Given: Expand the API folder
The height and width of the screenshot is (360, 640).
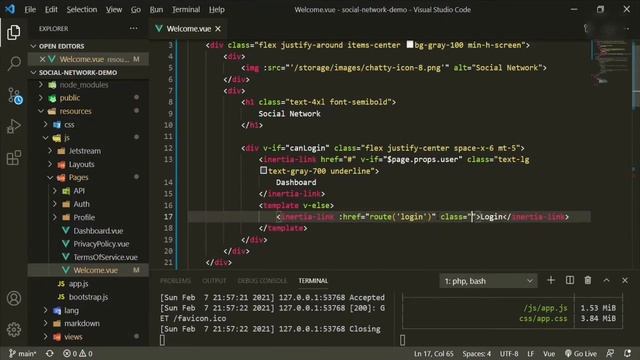Looking at the screenshot, I should 55,191.
